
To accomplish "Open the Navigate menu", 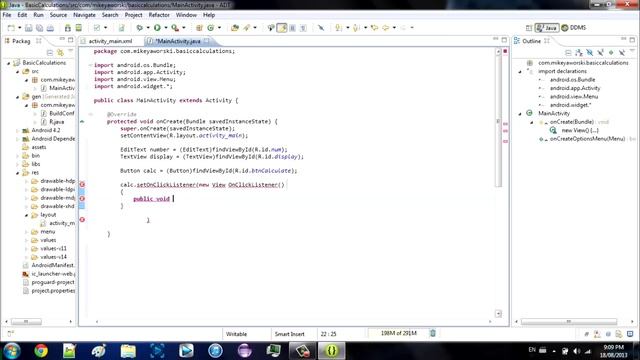I will (x=84, y=15).
